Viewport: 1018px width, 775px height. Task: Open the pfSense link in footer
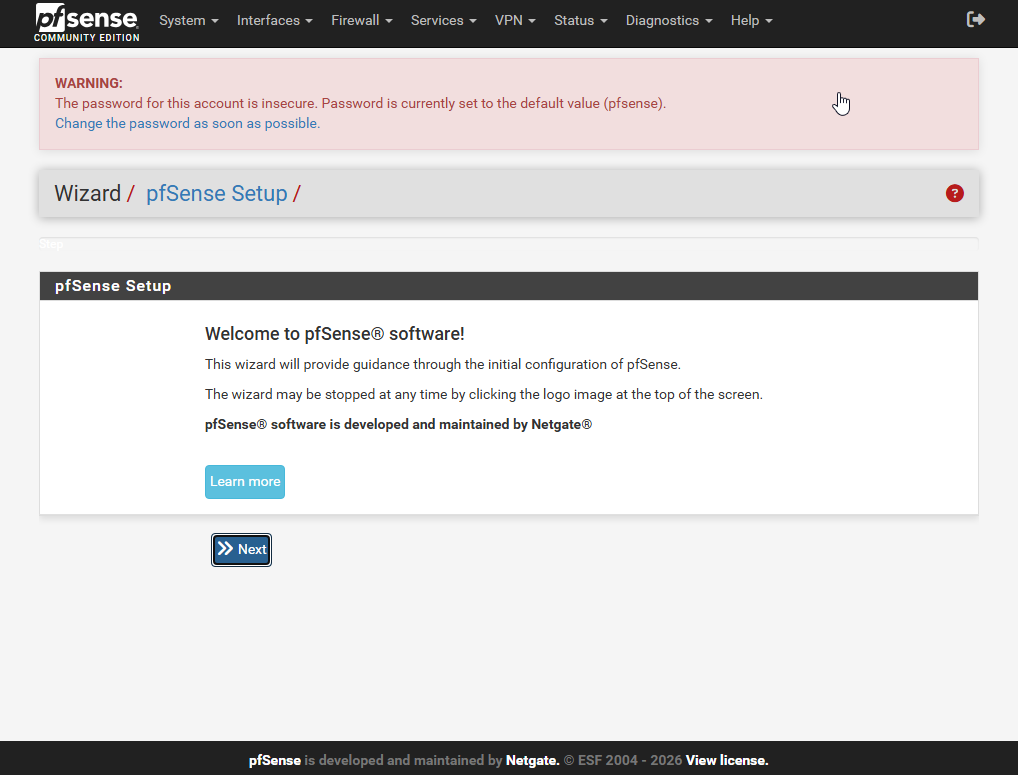pyautogui.click(x=274, y=760)
